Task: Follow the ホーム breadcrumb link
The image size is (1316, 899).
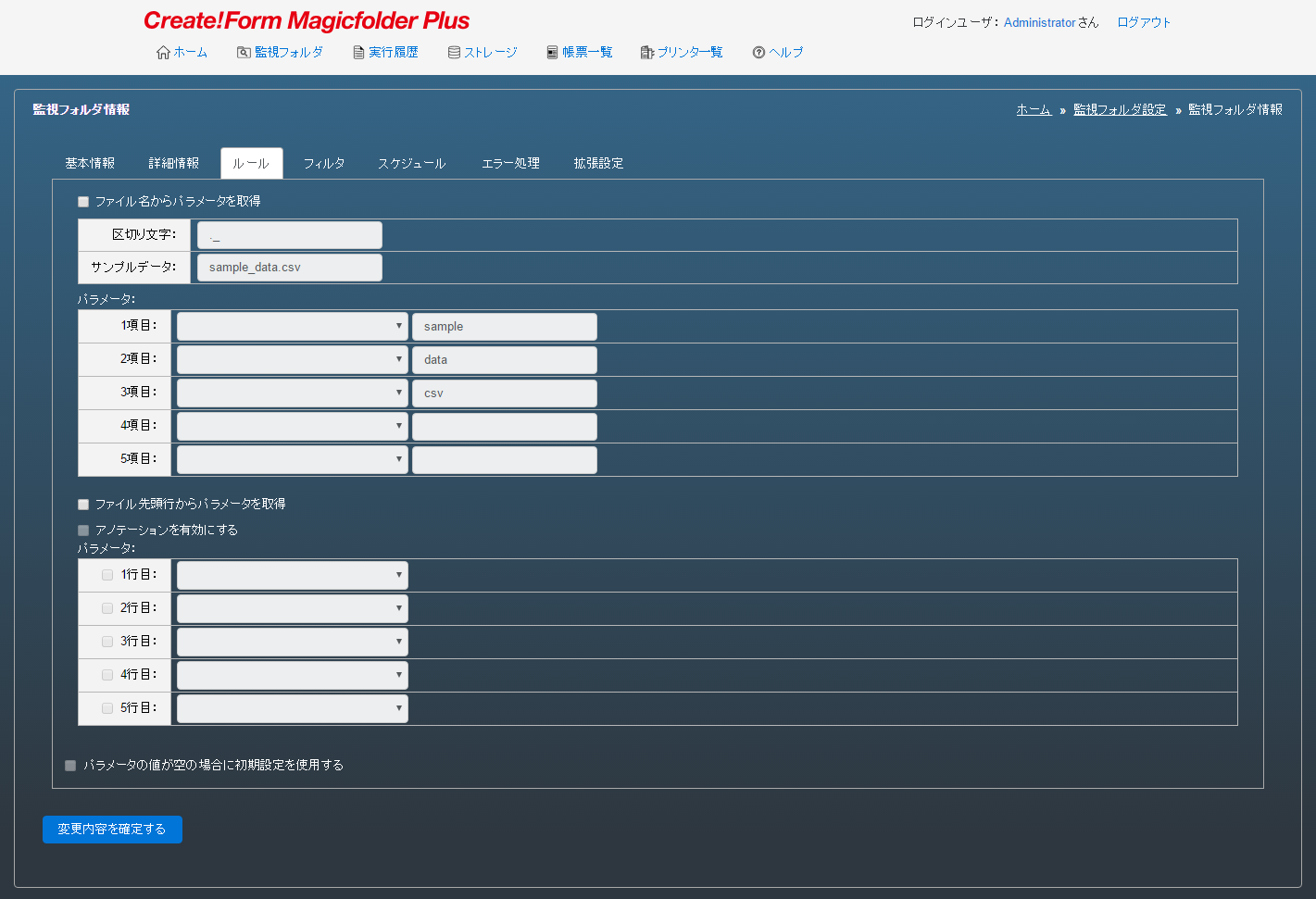Action: coord(1034,109)
